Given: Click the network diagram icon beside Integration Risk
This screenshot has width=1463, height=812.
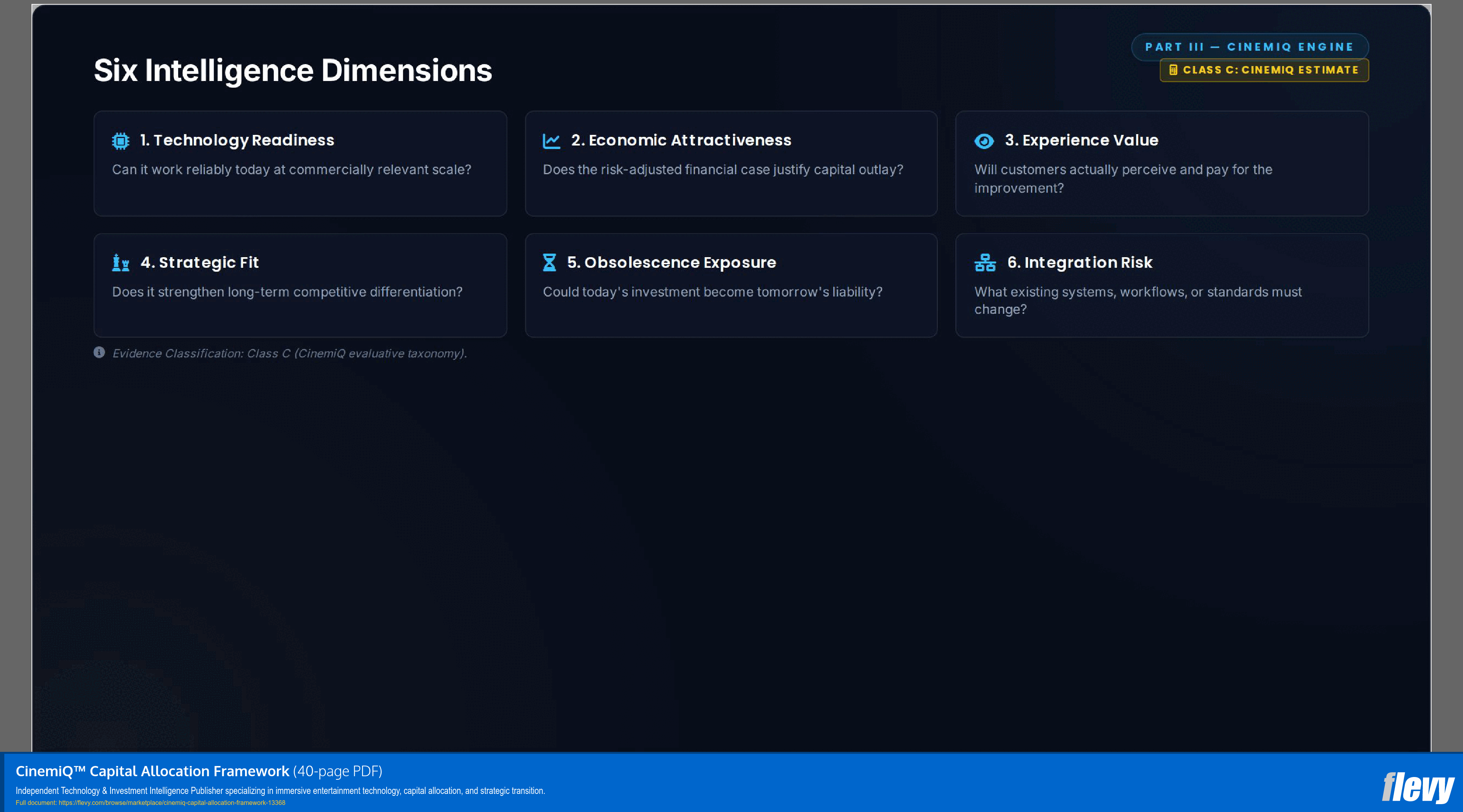Looking at the screenshot, I should pyautogui.click(x=985, y=262).
